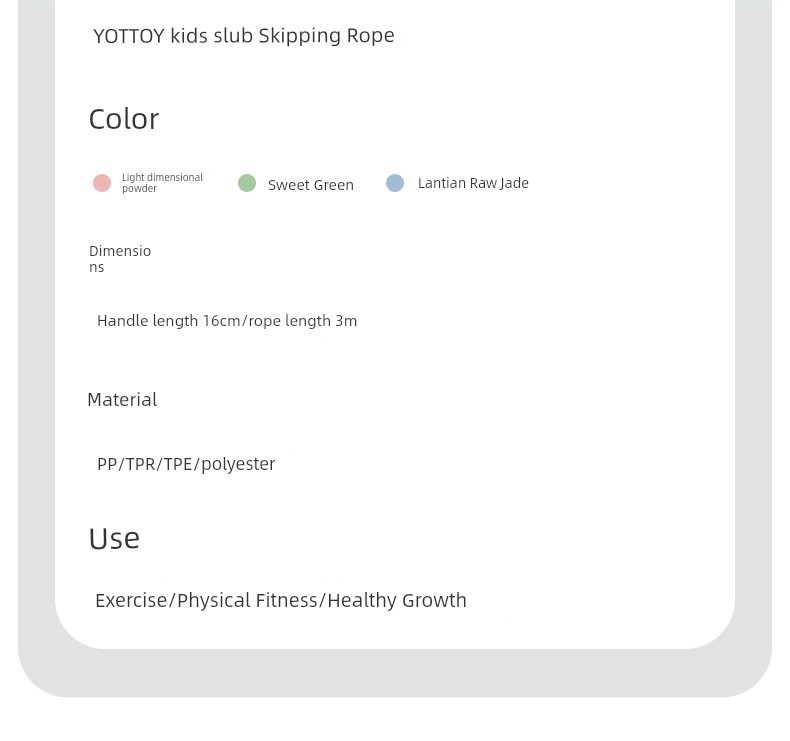Click the Dimensions heading
The height and width of the screenshot is (741, 790).
120,259
